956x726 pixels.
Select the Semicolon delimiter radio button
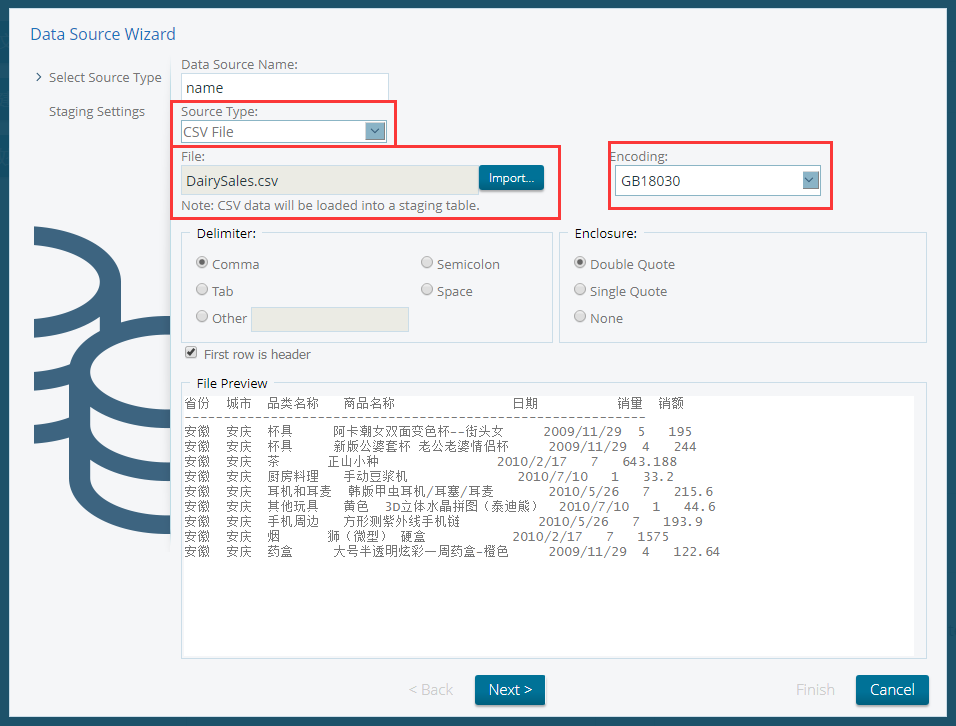point(427,263)
